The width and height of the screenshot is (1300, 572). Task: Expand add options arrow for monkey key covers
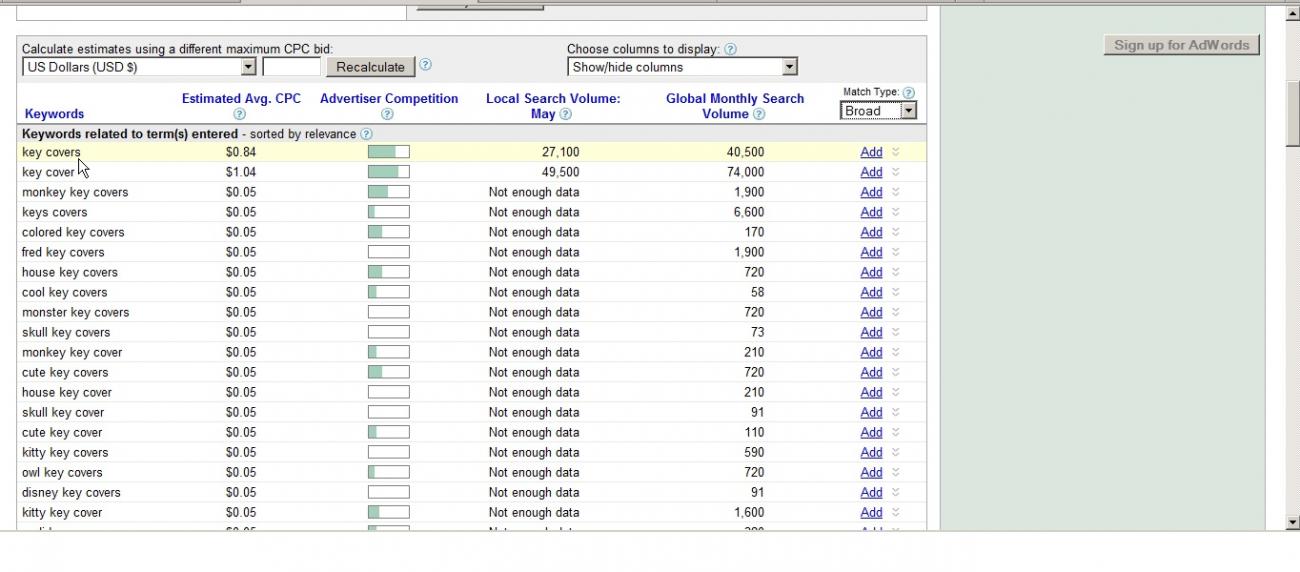pos(895,192)
